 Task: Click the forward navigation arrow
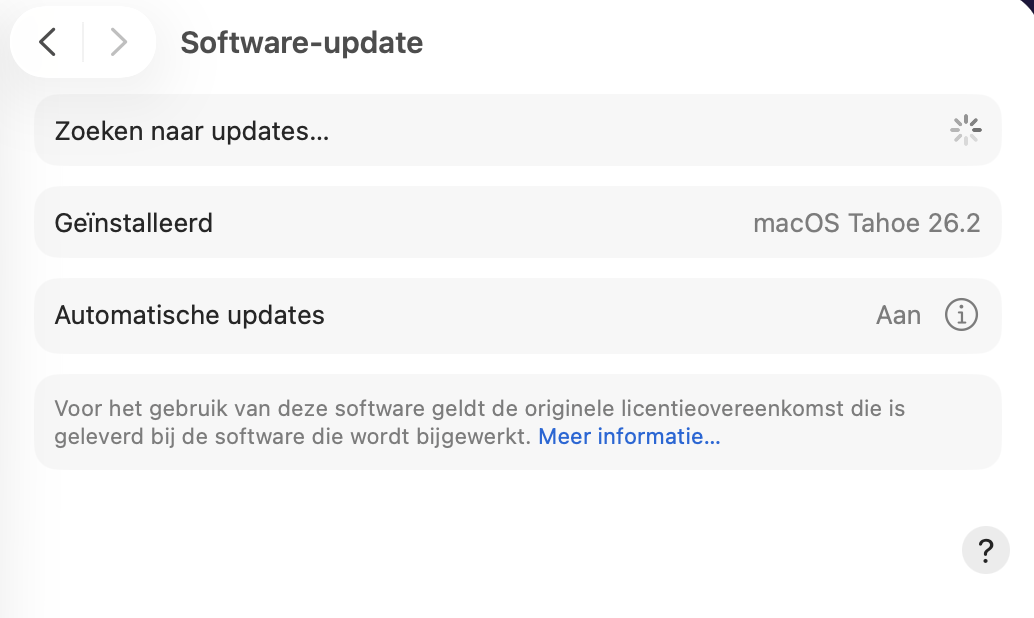[x=119, y=42]
